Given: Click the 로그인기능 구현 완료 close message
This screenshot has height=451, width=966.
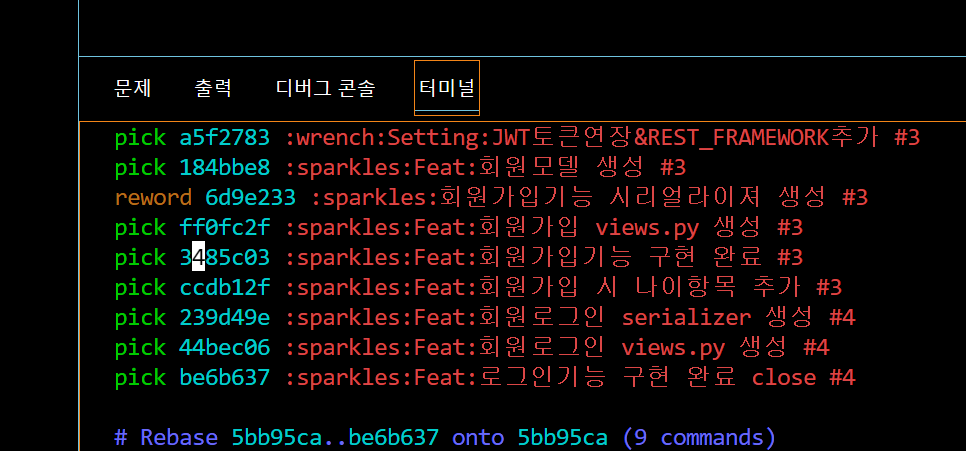Looking at the screenshot, I should click(x=647, y=377).
